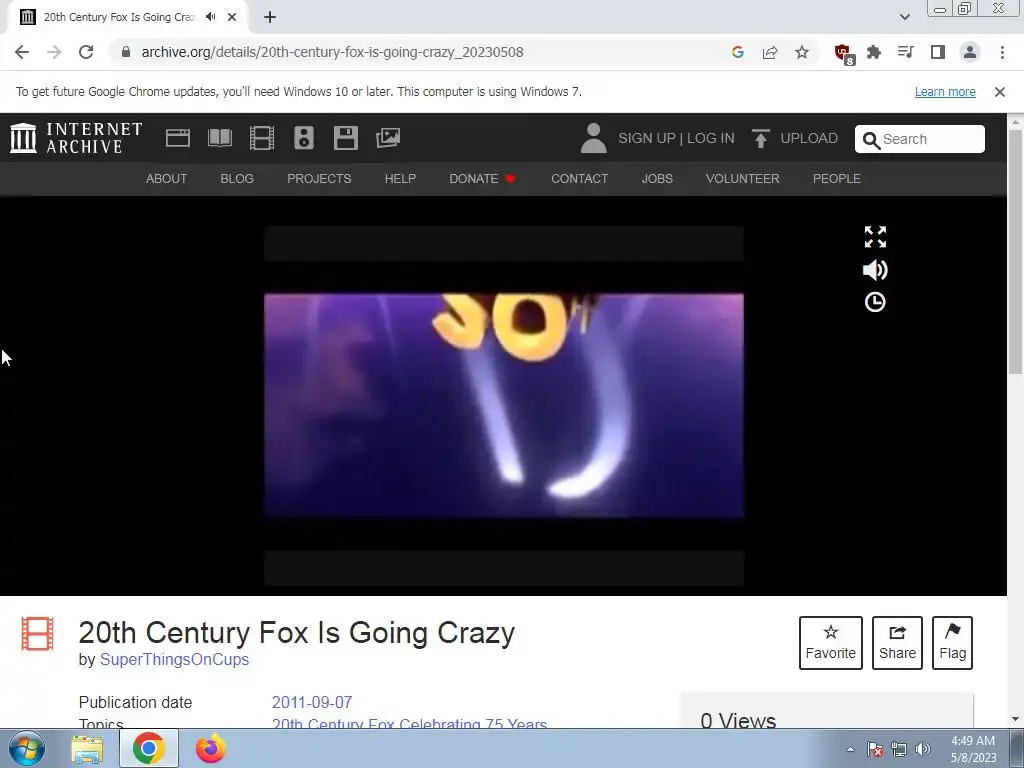Open the JOBS menu item
This screenshot has width=1024, height=768.
pos(657,178)
